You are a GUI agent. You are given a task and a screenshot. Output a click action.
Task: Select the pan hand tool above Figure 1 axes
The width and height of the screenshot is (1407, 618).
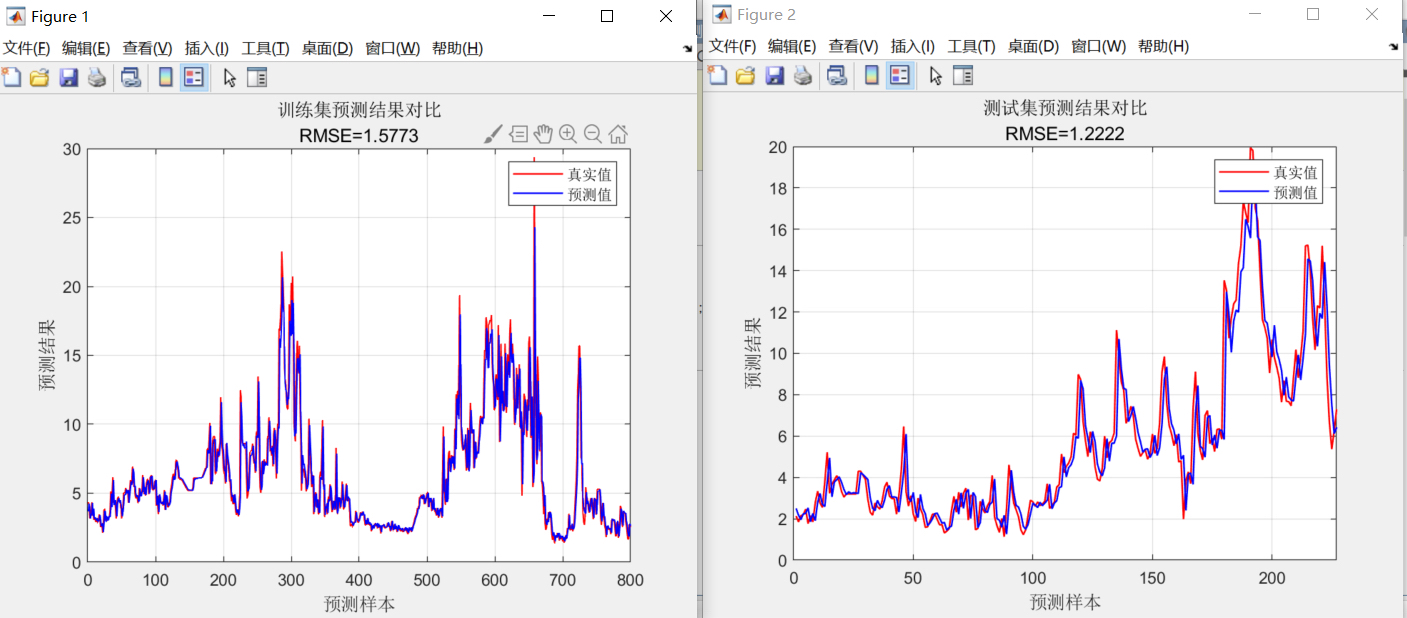pyautogui.click(x=543, y=133)
